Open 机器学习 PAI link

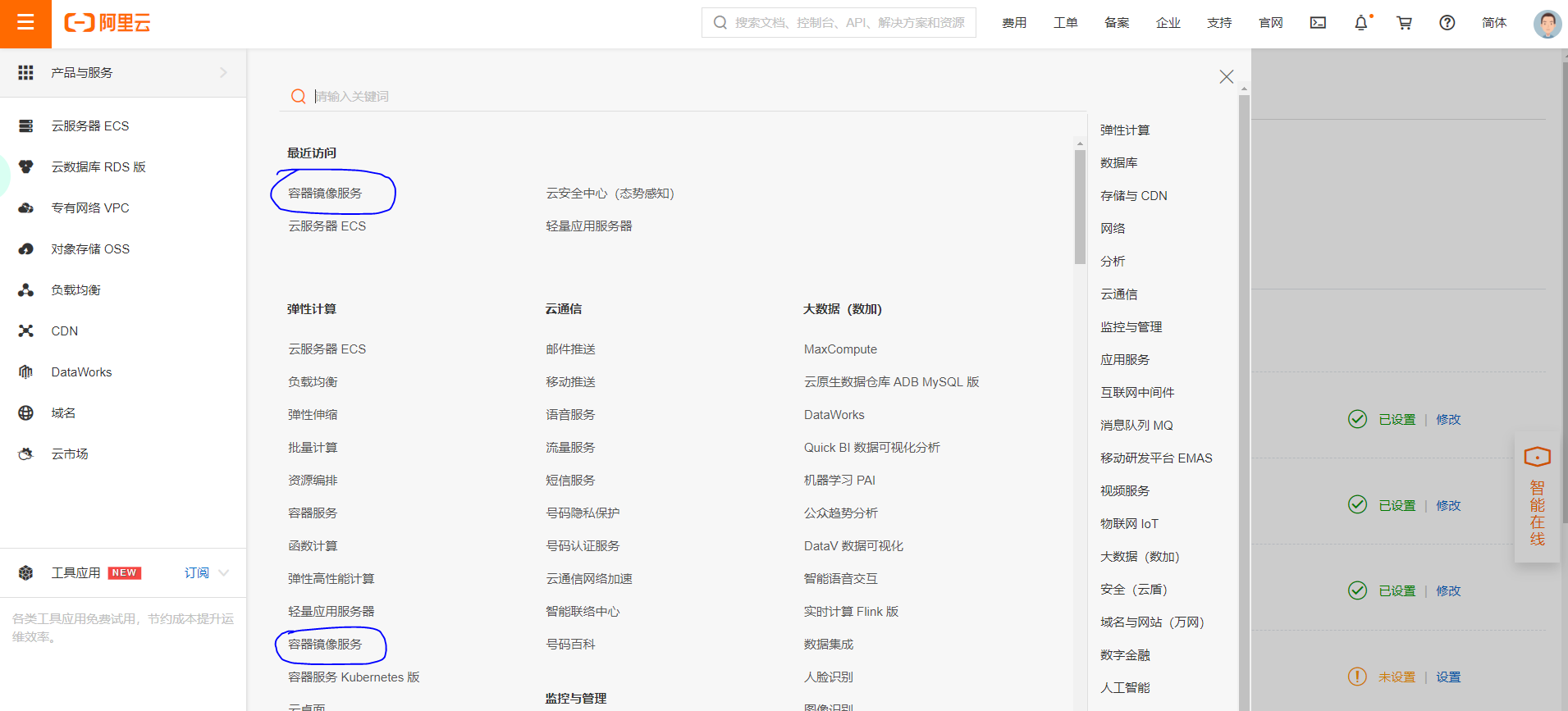coord(839,481)
